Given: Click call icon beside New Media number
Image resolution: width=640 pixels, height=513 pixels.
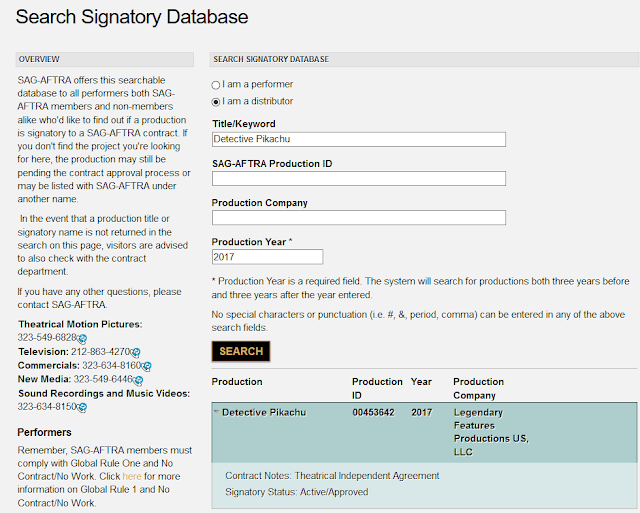Looking at the screenshot, I should point(138,380).
